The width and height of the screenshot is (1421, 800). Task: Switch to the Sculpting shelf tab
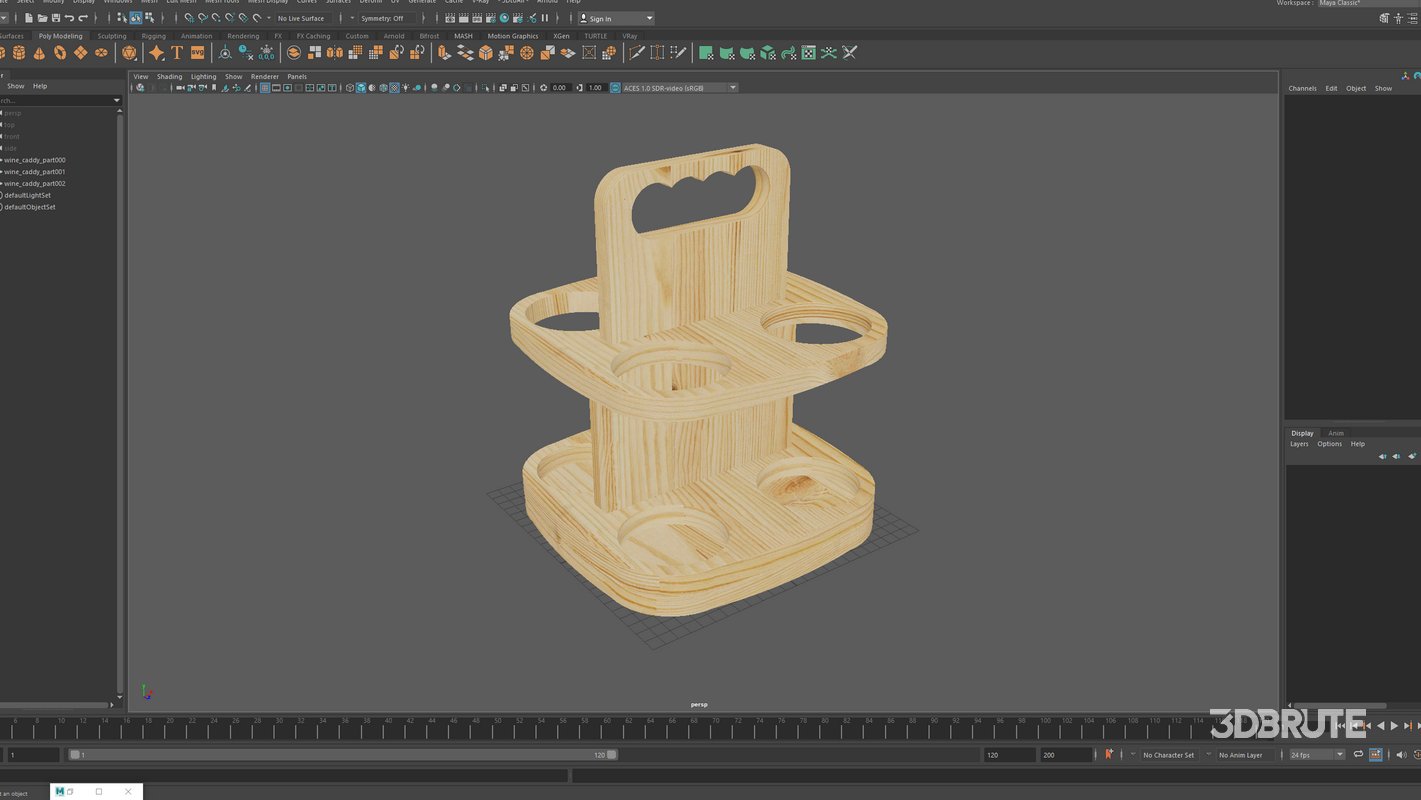click(x=111, y=36)
